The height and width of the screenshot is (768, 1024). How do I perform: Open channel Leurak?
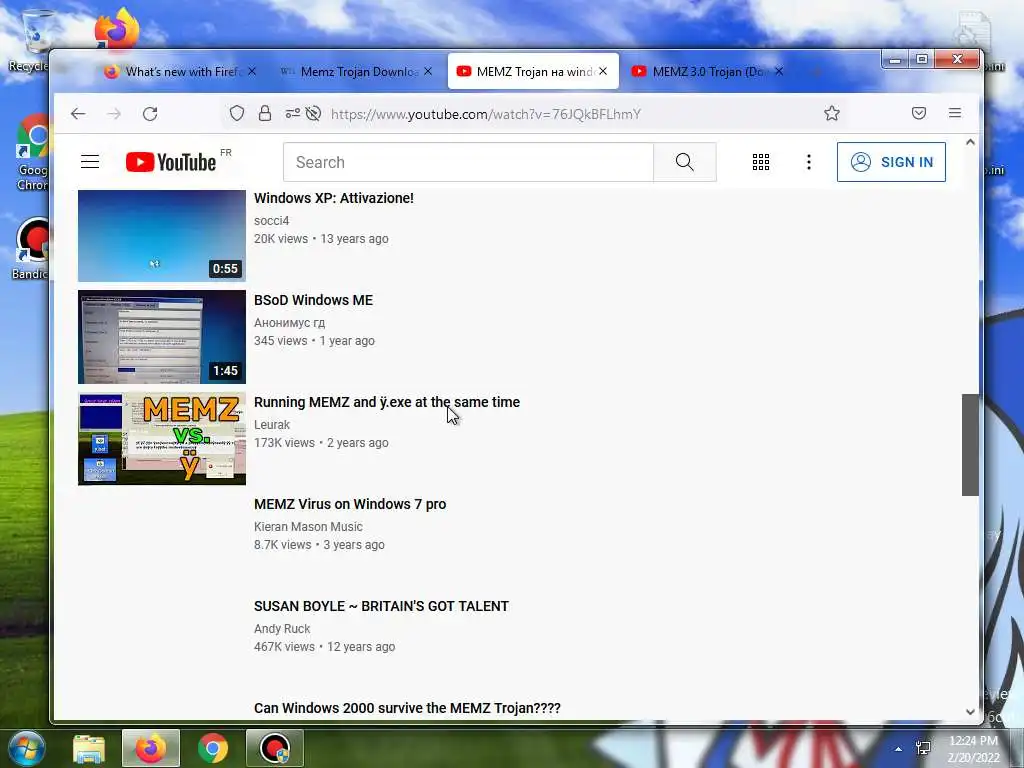272,424
